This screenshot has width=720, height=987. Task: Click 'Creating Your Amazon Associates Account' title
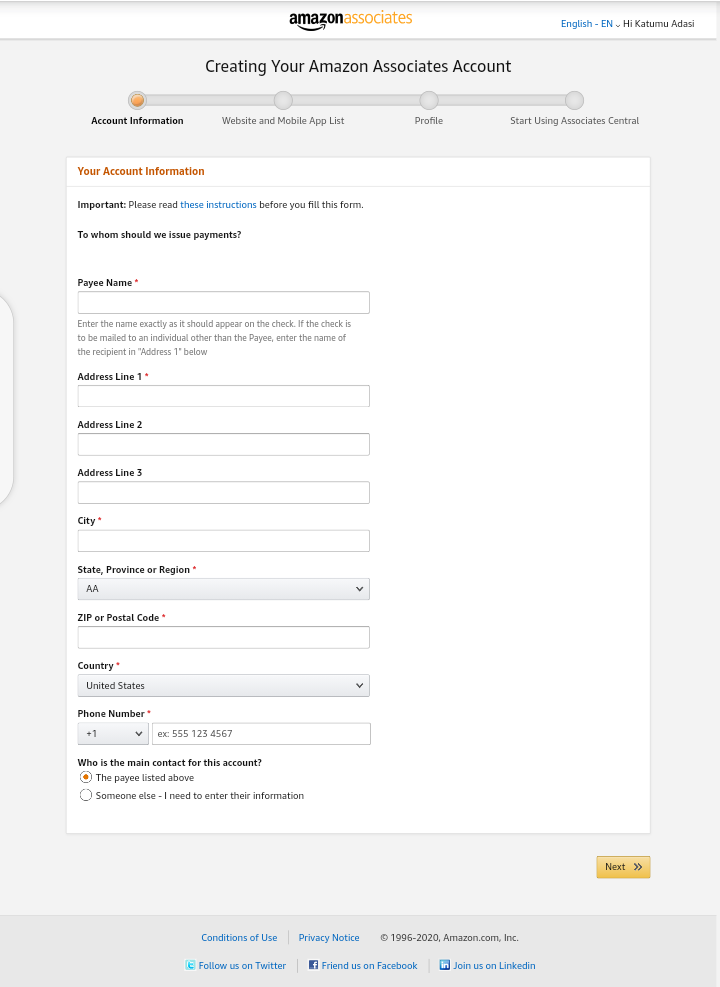coord(358,66)
